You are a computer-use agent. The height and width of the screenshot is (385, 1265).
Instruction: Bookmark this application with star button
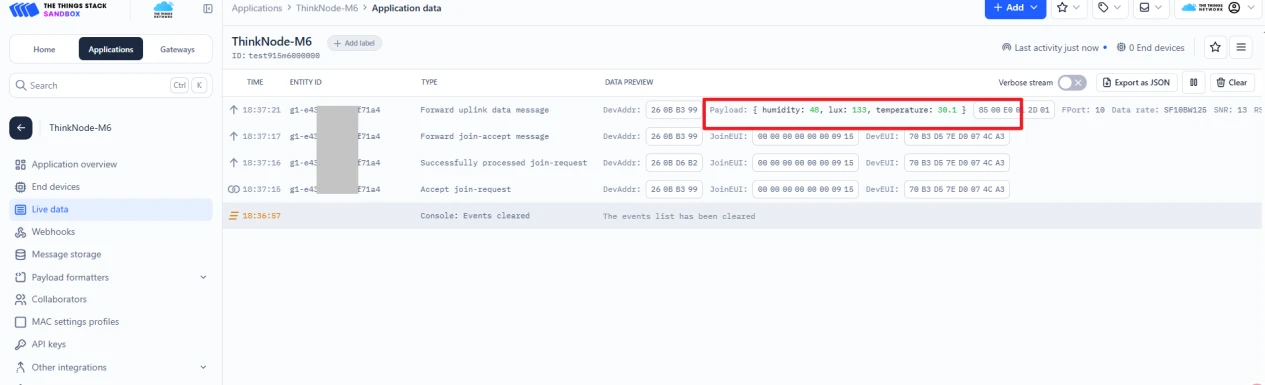tap(1214, 47)
